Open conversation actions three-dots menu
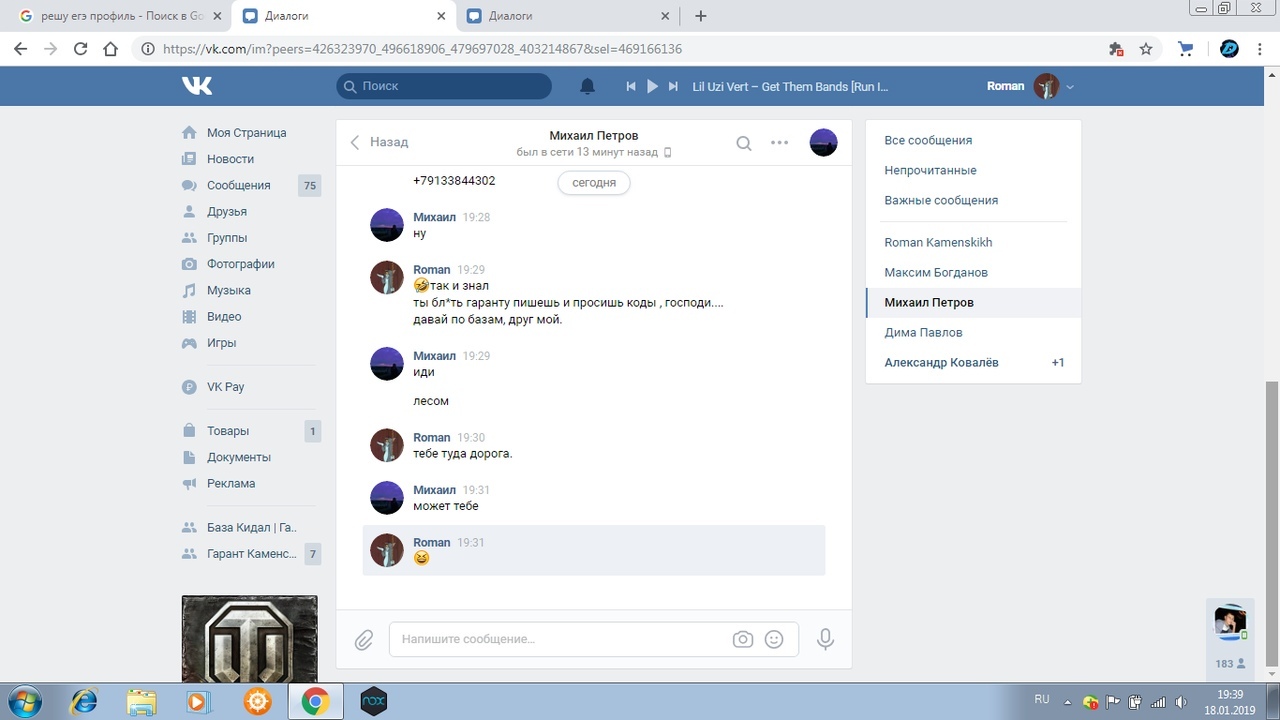 click(780, 143)
